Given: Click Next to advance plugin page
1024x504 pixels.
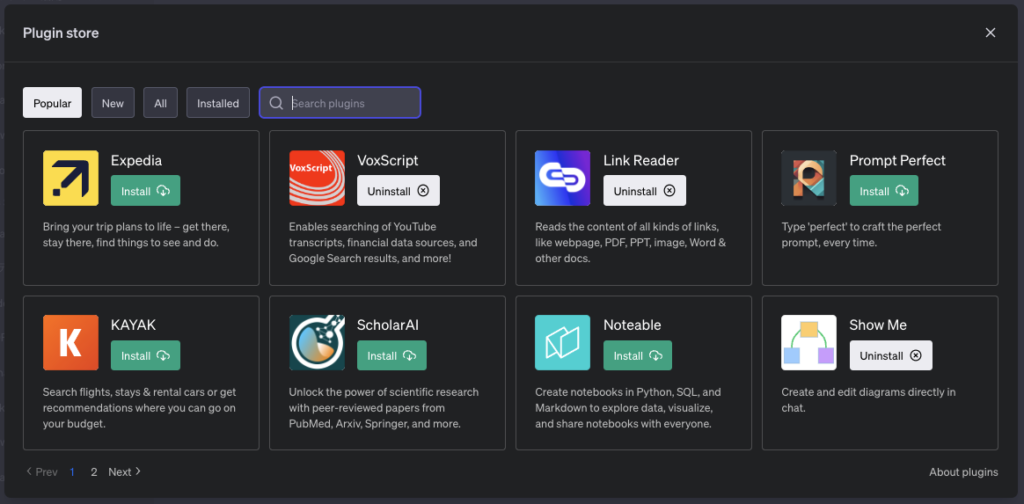Looking at the screenshot, I should coord(125,472).
